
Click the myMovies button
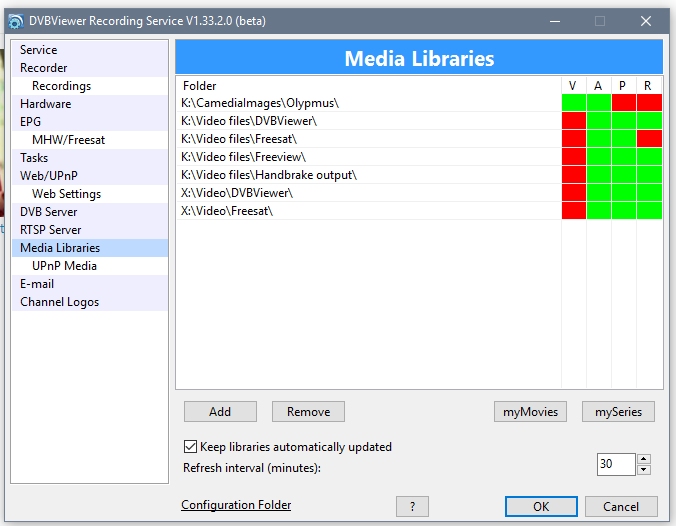pyautogui.click(x=530, y=412)
